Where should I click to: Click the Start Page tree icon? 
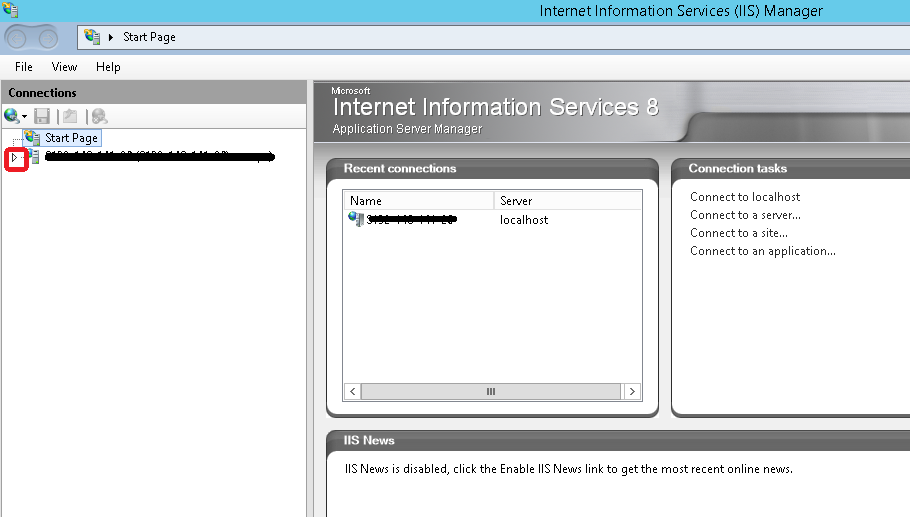(32, 138)
